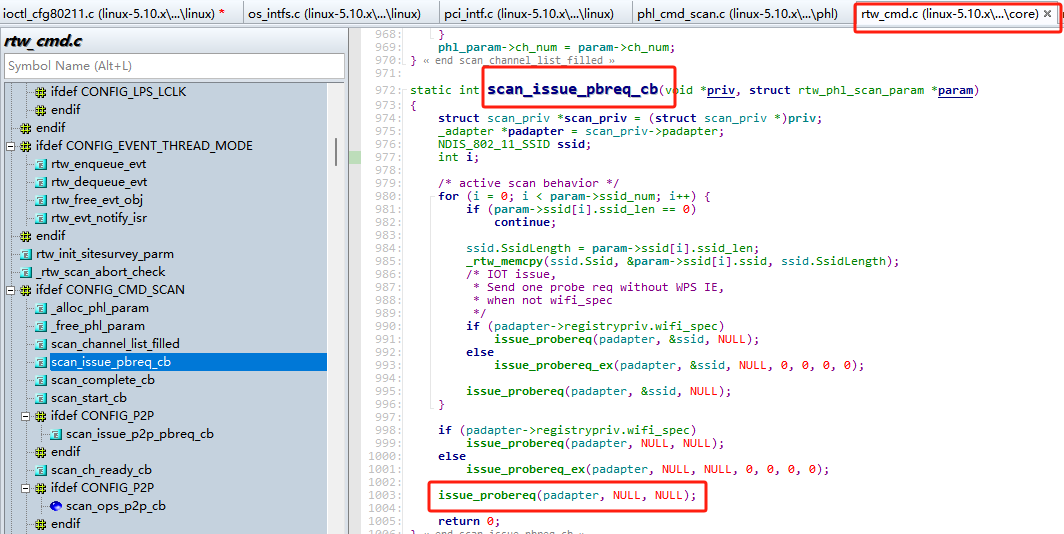Click the function icon beside scan_ch_ready_cb
The image size is (1064, 534).
point(41,470)
